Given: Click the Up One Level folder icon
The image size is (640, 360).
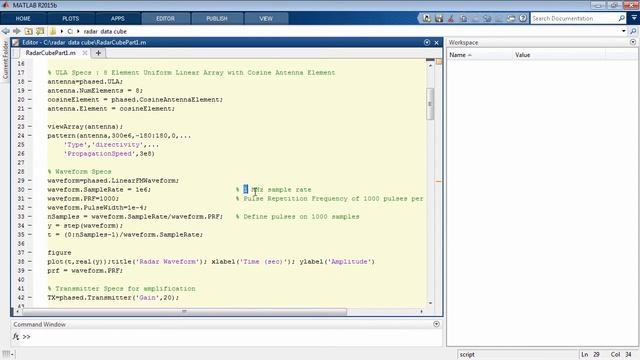Looking at the screenshot, I should point(29,31).
